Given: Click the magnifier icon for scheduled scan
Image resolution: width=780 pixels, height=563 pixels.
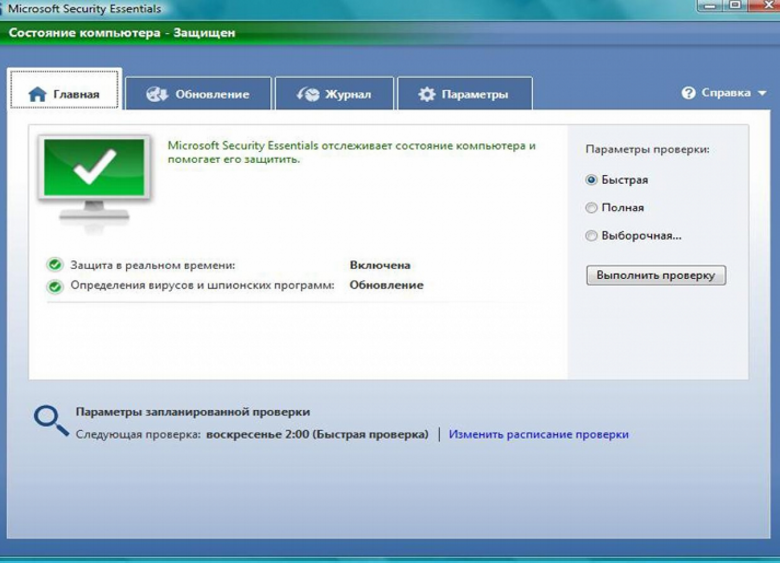Looking at the screenshot, I should [50, 419].
